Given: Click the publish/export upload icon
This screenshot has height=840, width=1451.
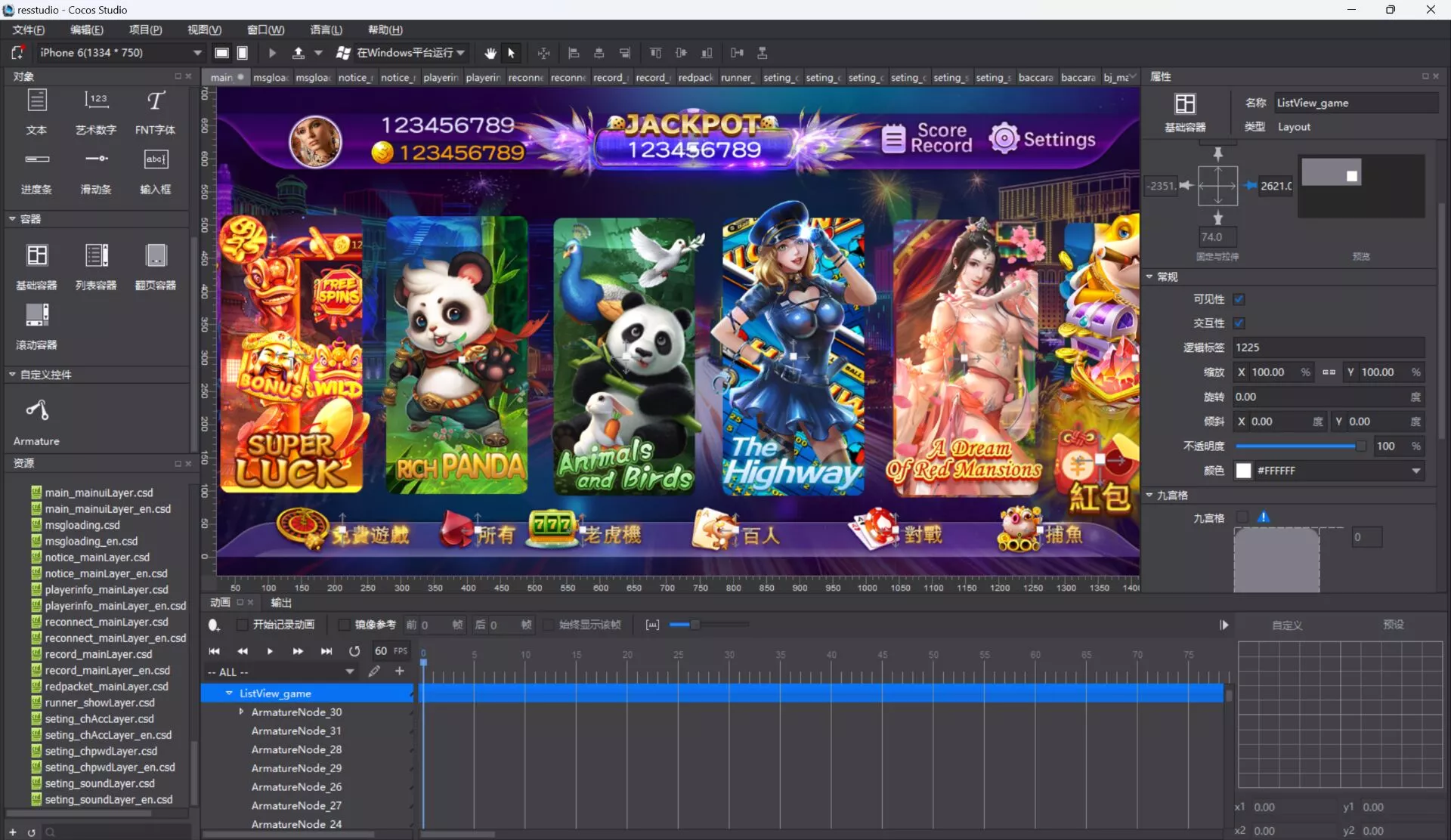Looking at the screenshot, I should (x=299, y=53).
